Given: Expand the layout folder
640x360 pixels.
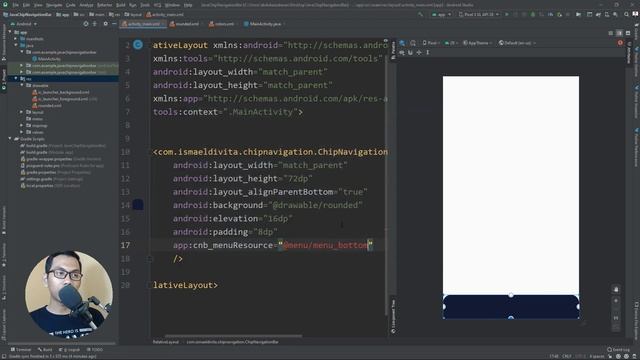Looking at the screenshot, I should coord(22,112).
